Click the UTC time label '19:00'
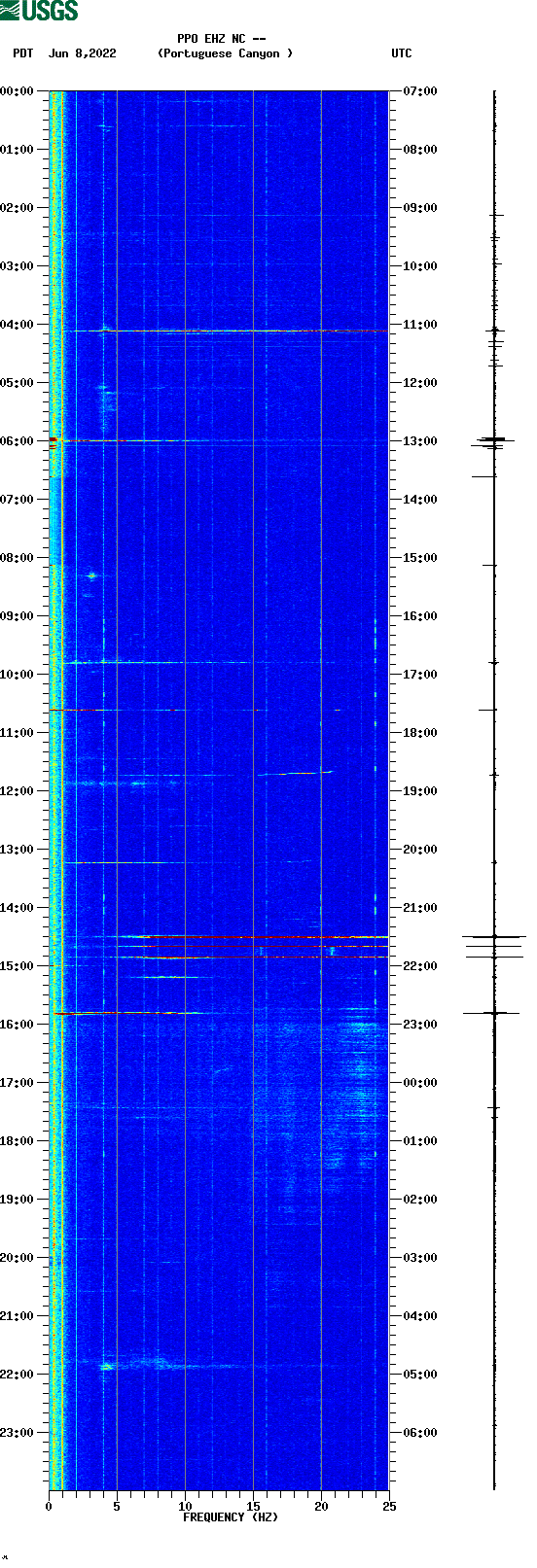 (x=420, y=791)
